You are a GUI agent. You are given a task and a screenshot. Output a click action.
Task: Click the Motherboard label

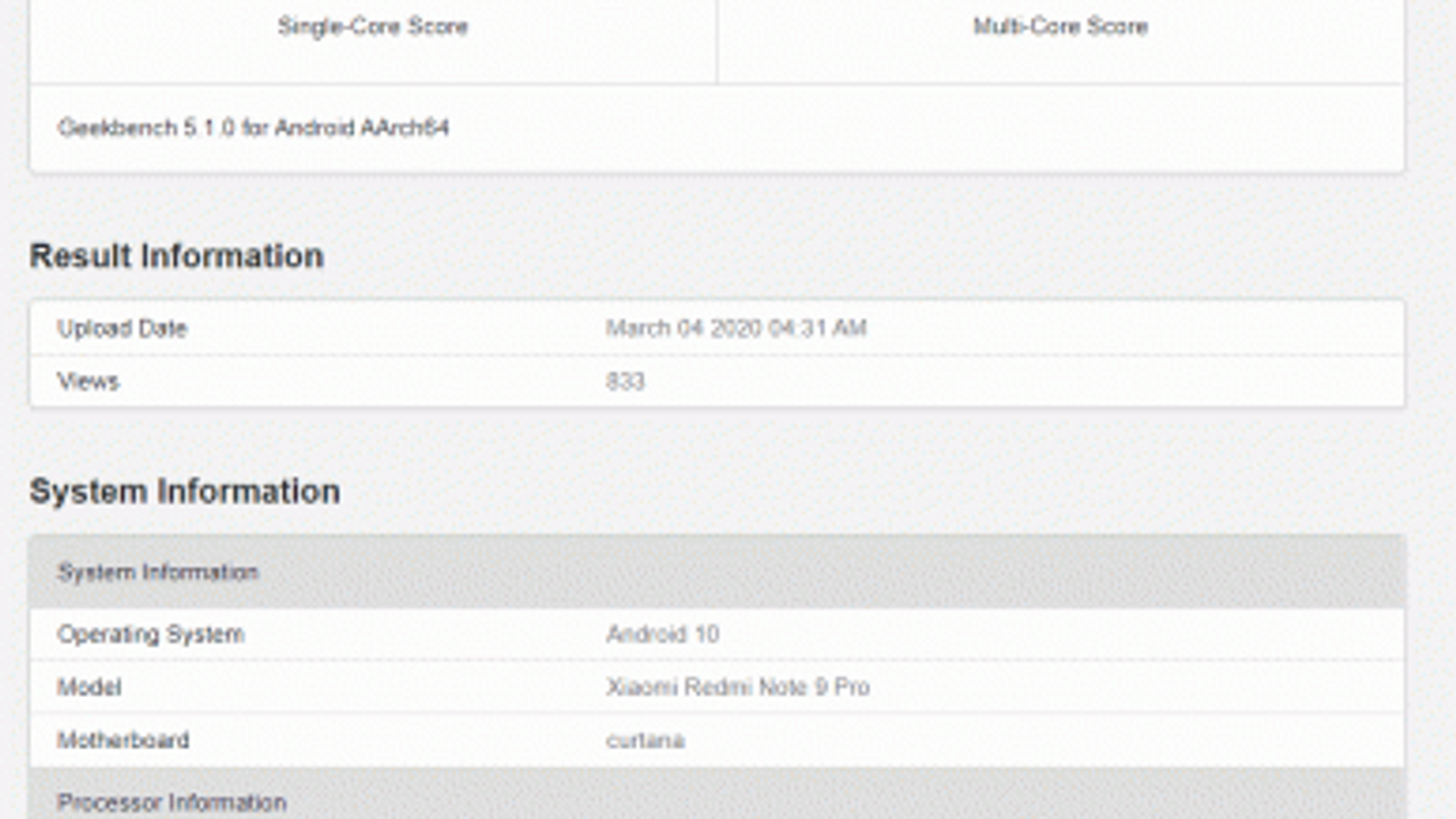(123, 740)
